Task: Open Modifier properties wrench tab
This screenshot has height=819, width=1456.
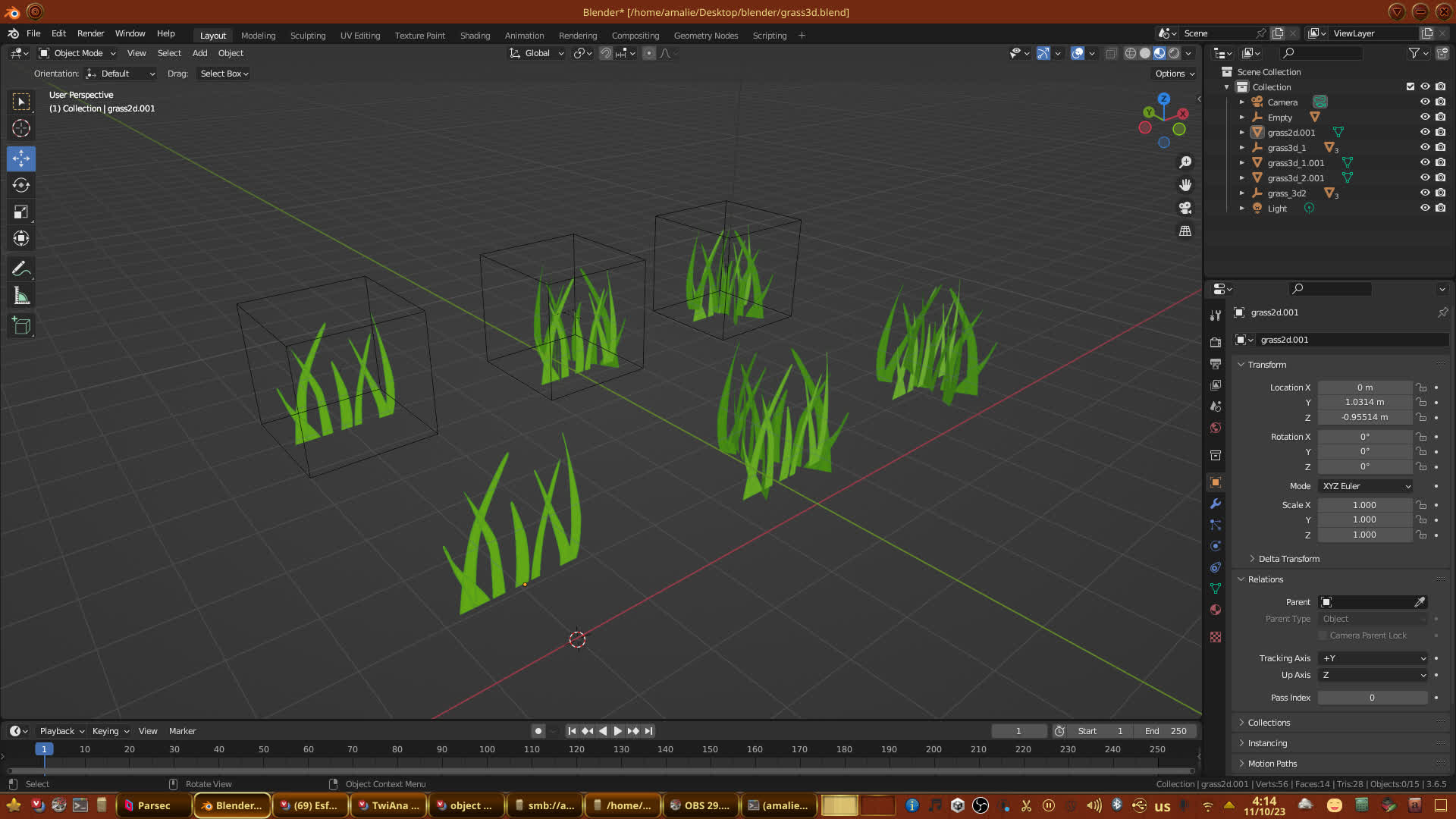Action: coord(1216,504)
